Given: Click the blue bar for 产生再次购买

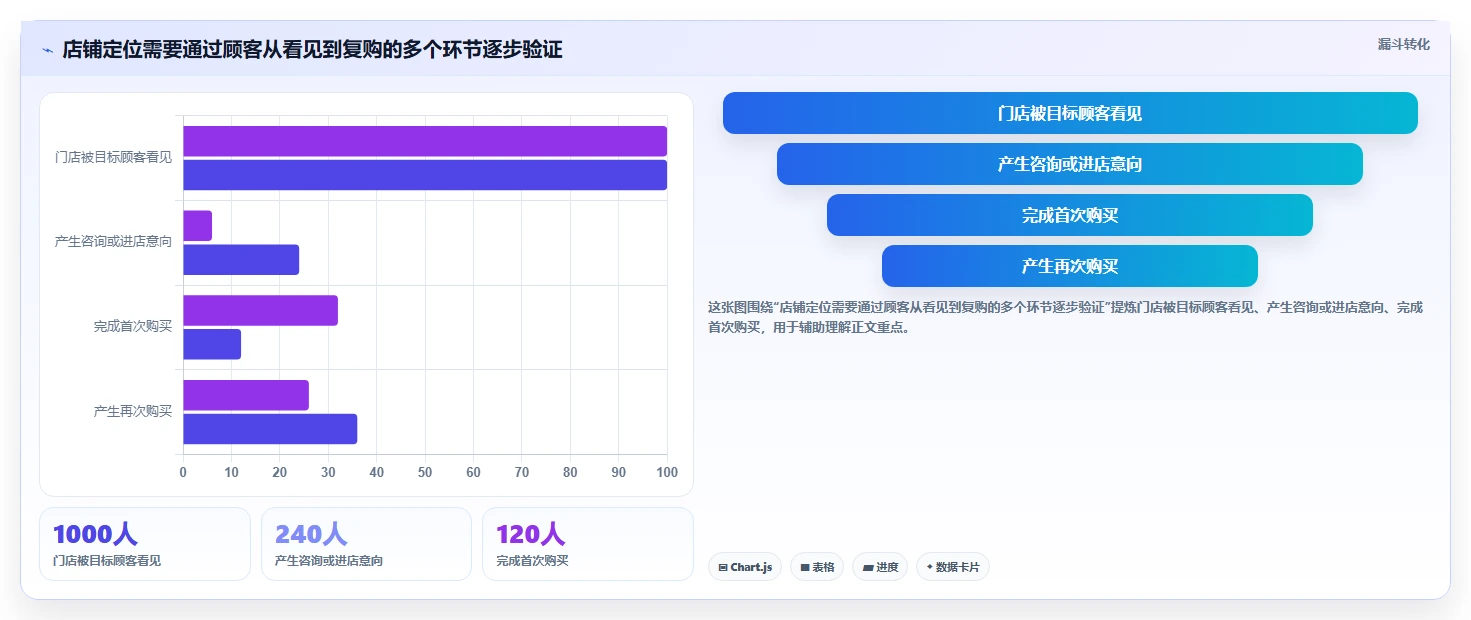Looking at the screenshot, I should coord(270,429).
